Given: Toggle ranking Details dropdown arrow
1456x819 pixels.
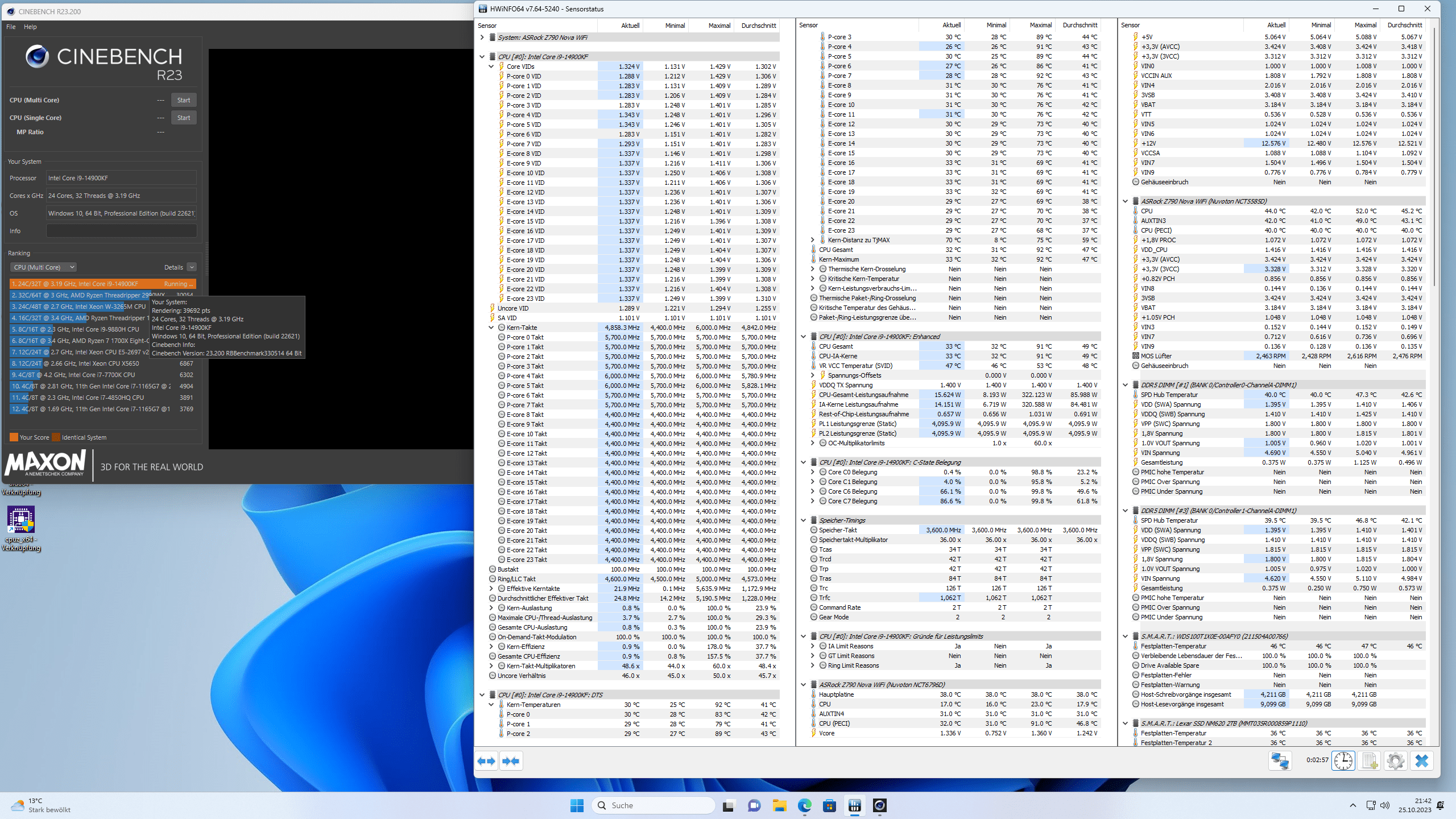Looking at the screenshot, I should [x=192, y=267].
